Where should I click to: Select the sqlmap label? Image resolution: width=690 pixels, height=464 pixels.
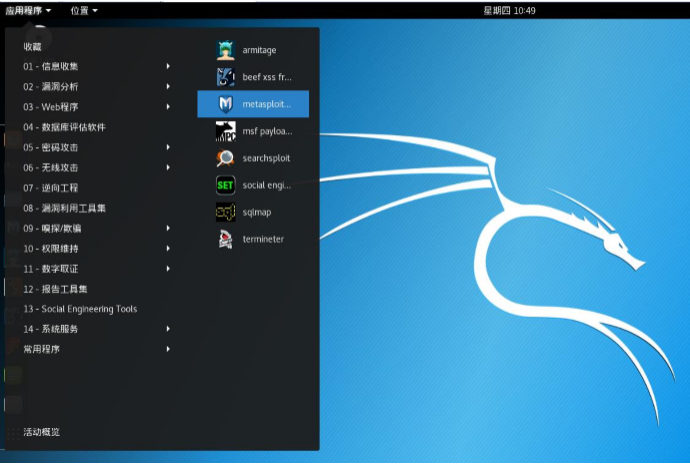click(257, 212)
